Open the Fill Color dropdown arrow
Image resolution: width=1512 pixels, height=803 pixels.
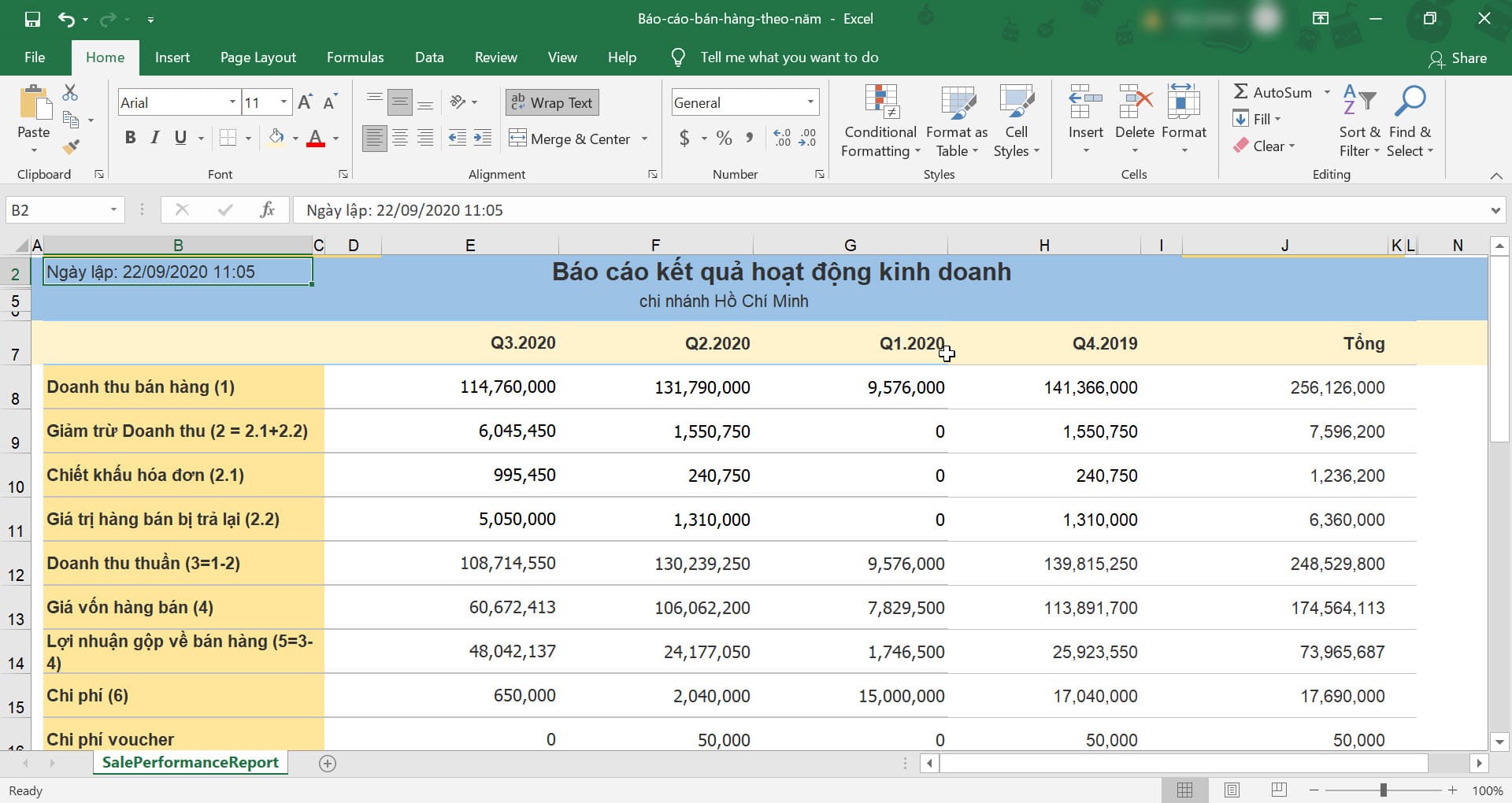[295, 138]
